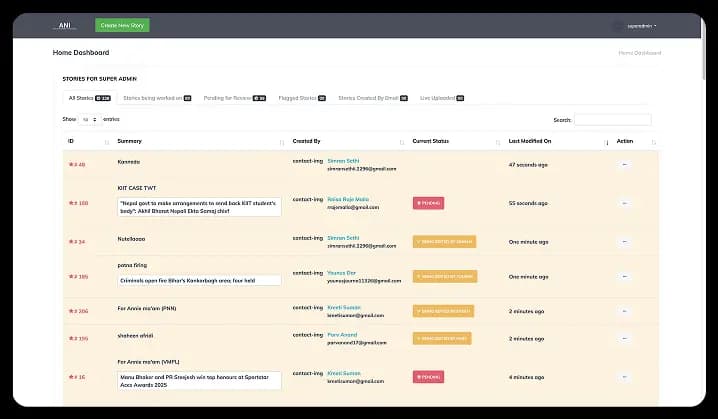Click the '4 minutes ago' timestamp
Screen dimensions: 718x419
click(x=526, y=377)
